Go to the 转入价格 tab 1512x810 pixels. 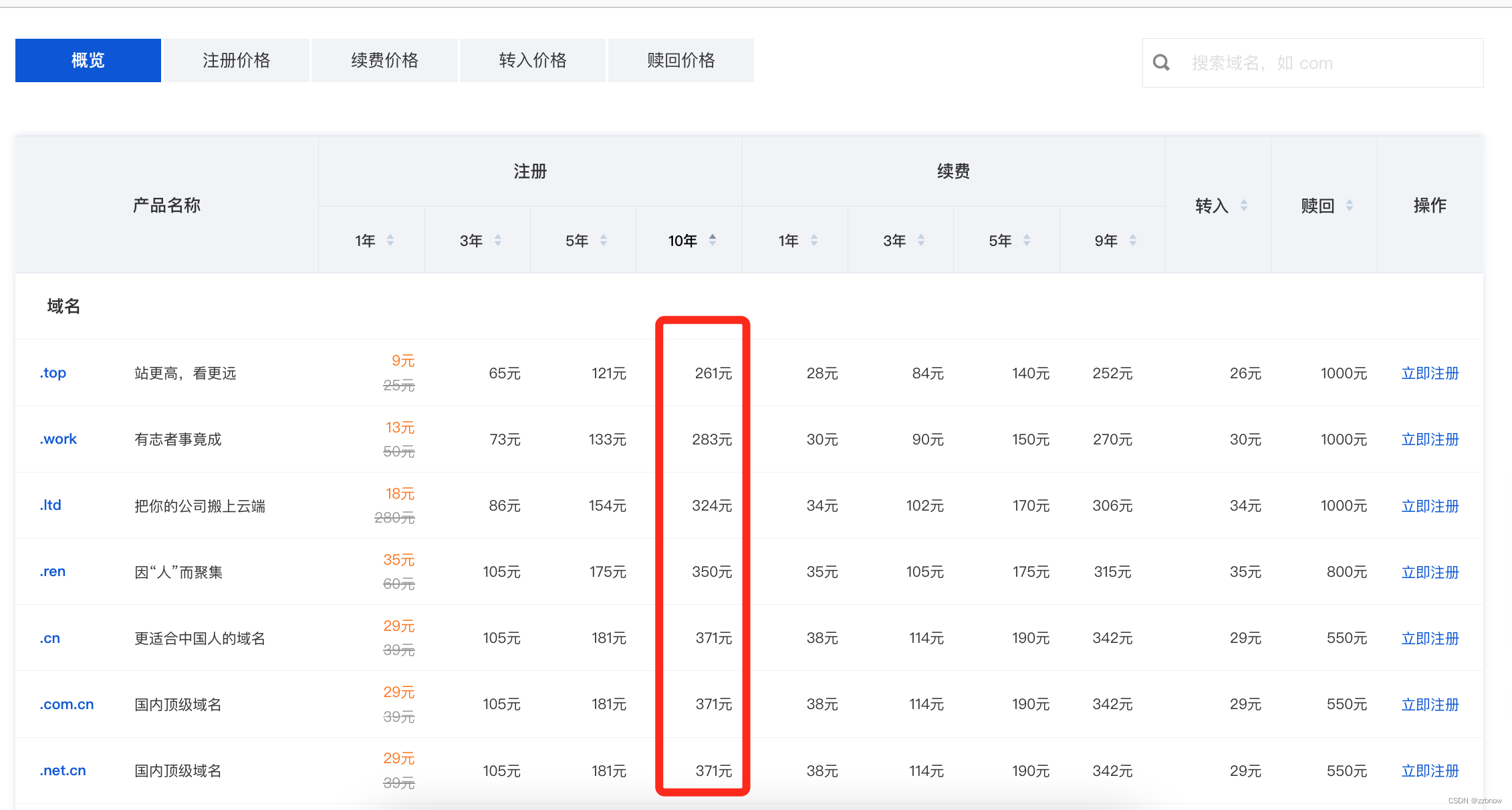tap(533, 60)
